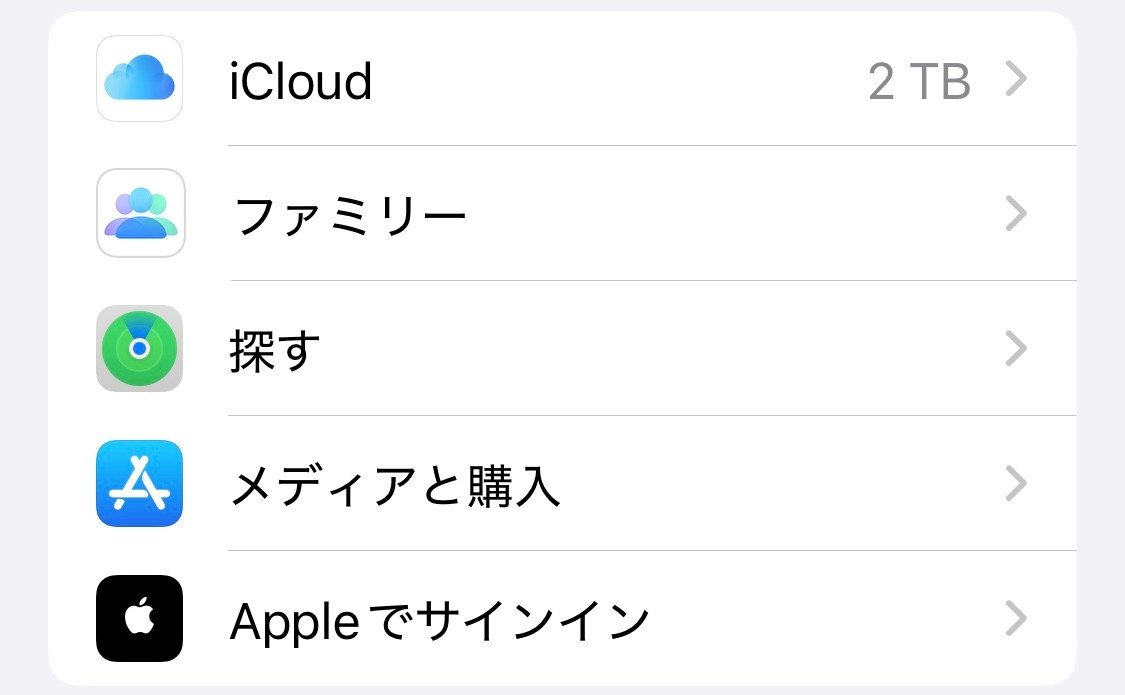Tap the 2 TB storage value
The image size is (1125, 695).
[919, 81]
